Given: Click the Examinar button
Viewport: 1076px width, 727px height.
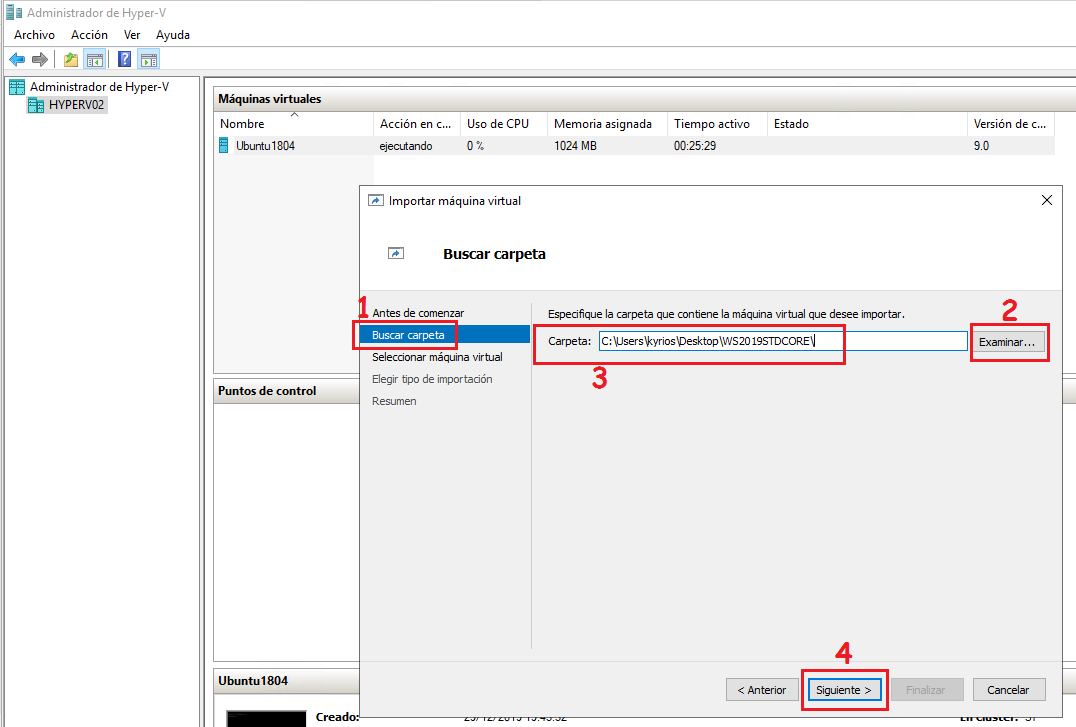Looking at the screenshot, I should point(1009,341).
